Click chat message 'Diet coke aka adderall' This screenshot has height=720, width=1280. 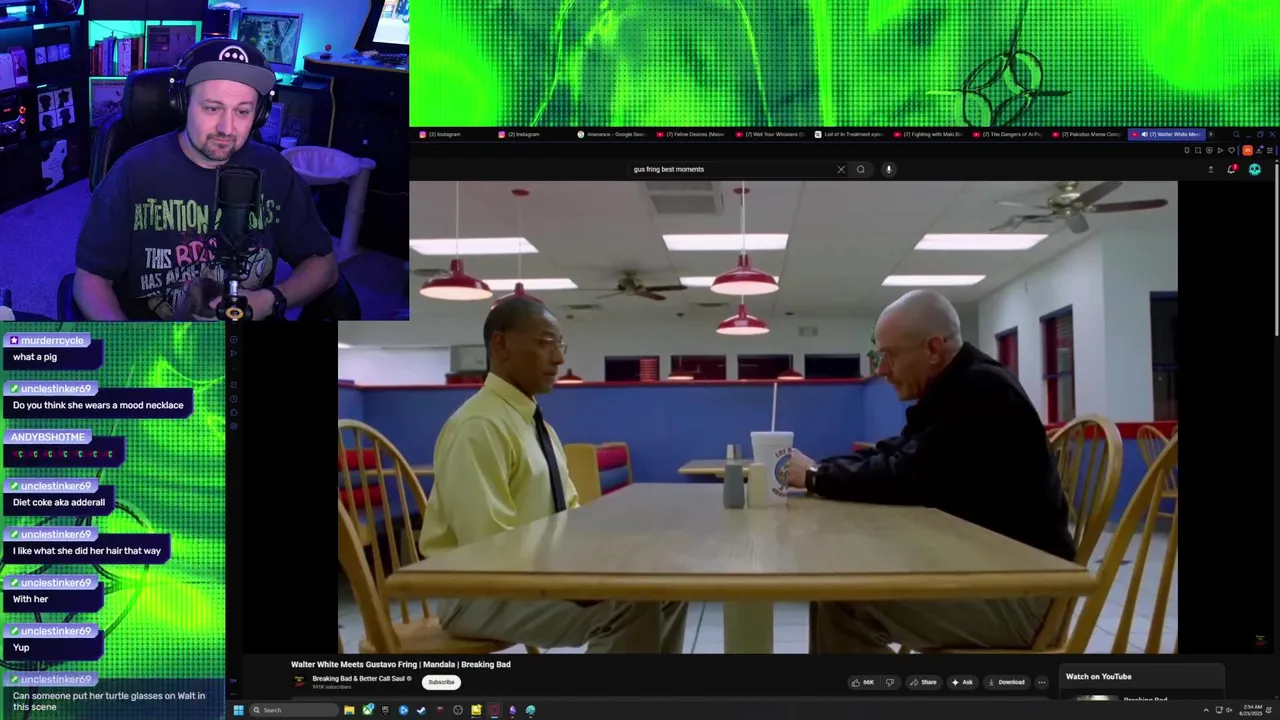(59, 502)
